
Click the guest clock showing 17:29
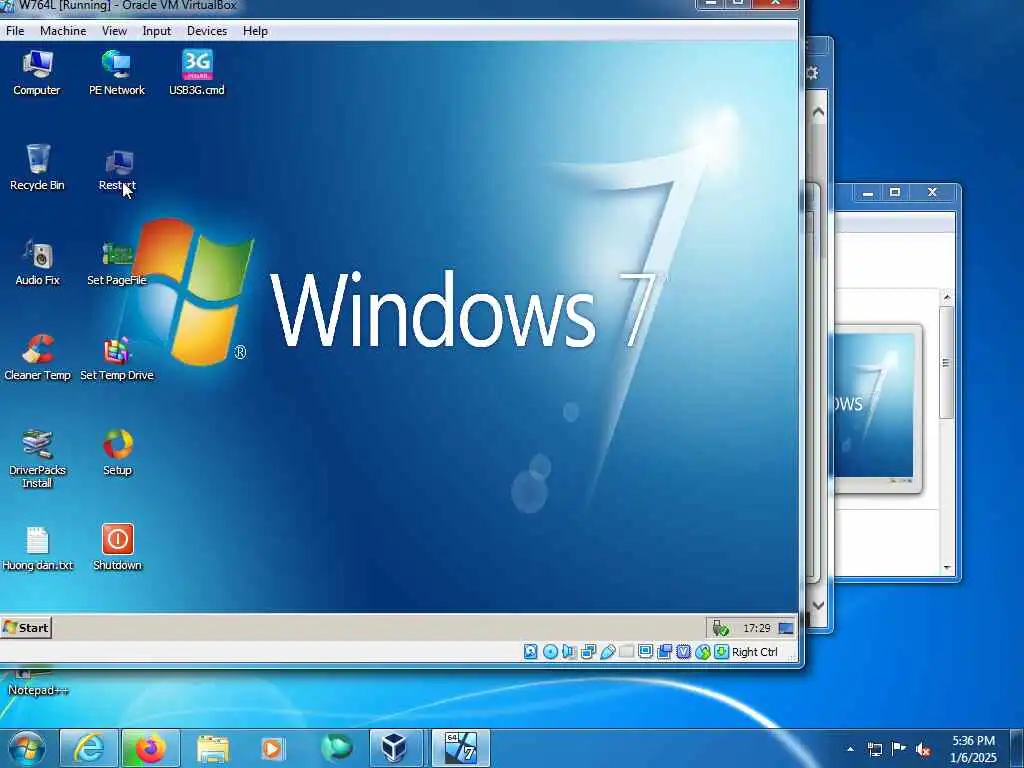[756, 628]
